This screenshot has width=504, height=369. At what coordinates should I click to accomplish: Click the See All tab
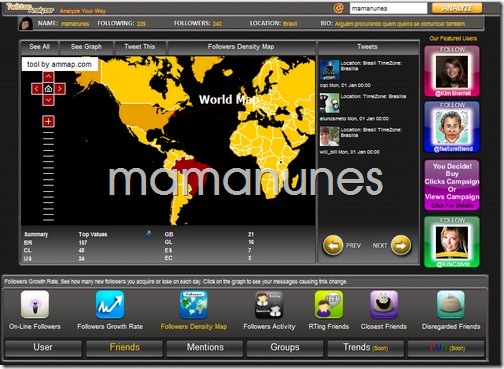pyautogui.click(x=39, y=47)
